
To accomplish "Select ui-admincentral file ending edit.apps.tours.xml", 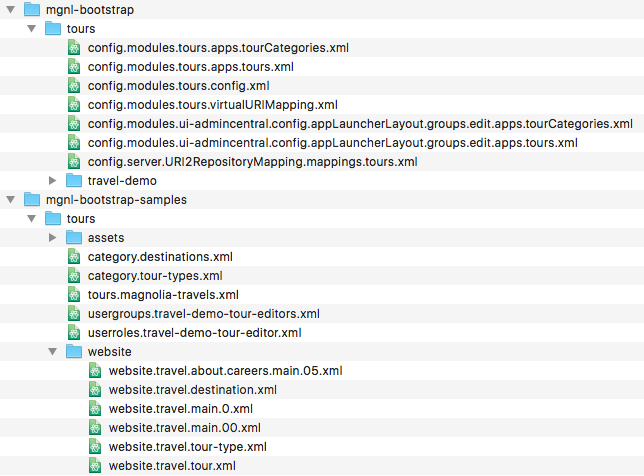I will pyautogui.click(x=333, y=143).
